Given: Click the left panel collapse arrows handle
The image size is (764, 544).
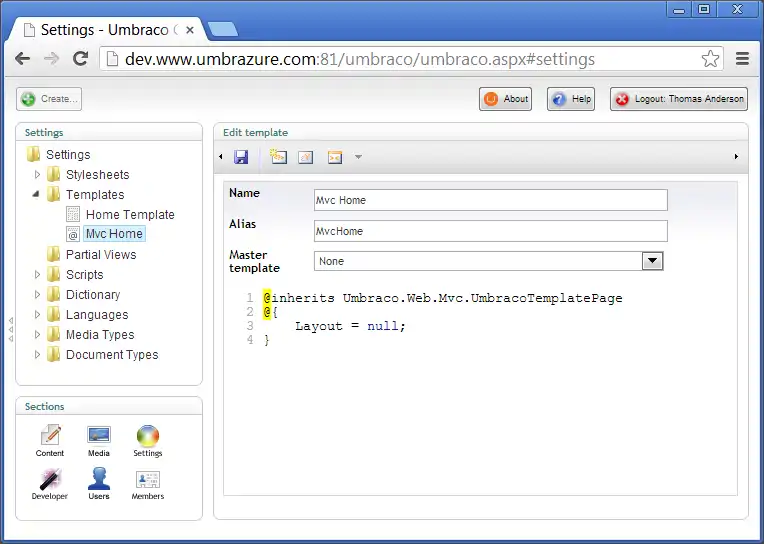Looking at the screenshot, I should tap(11, 330).
